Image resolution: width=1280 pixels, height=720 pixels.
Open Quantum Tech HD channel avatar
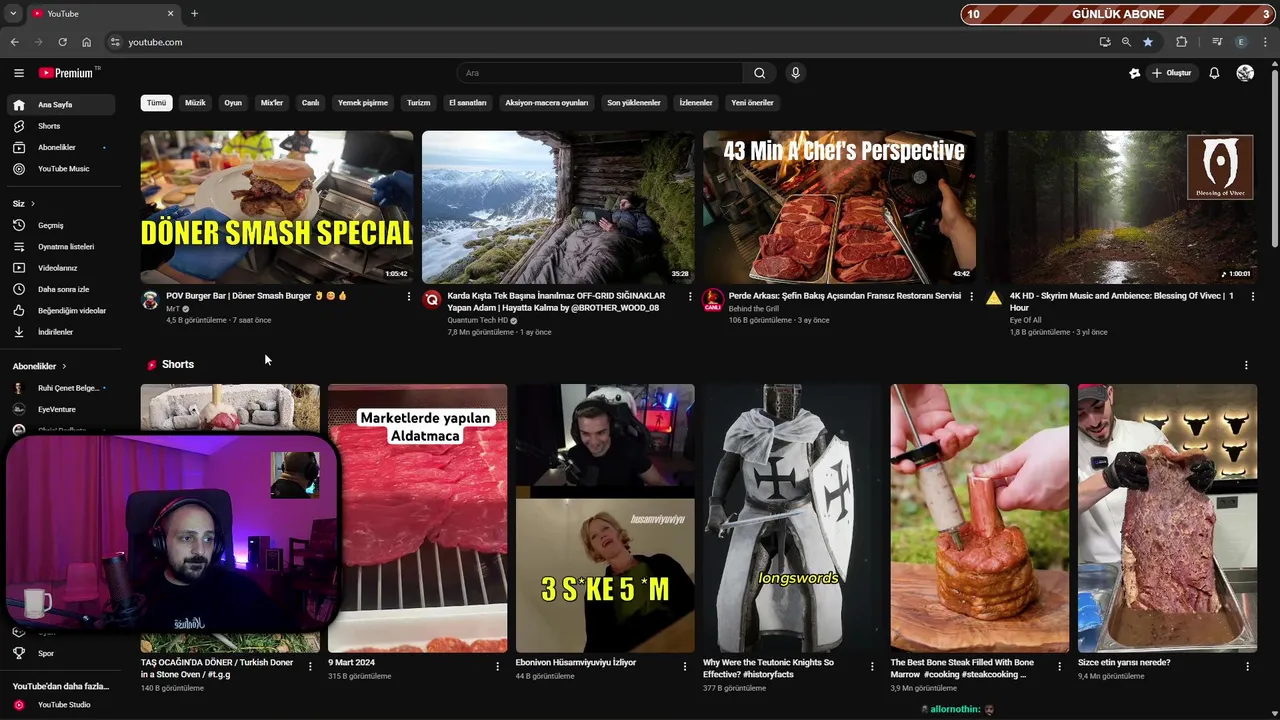pyautogui.click(x=431, y=300)
